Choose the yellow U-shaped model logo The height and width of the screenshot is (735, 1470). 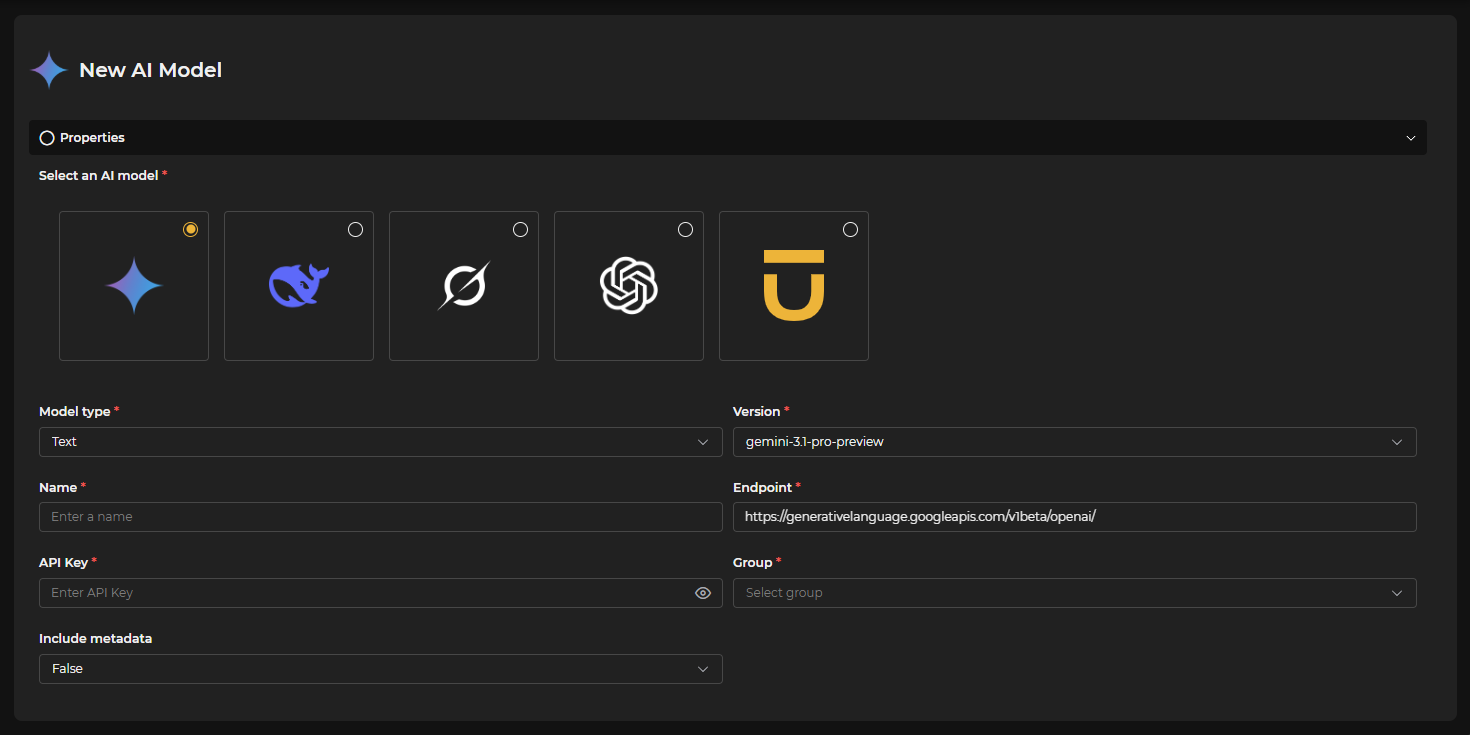point(794,286)
